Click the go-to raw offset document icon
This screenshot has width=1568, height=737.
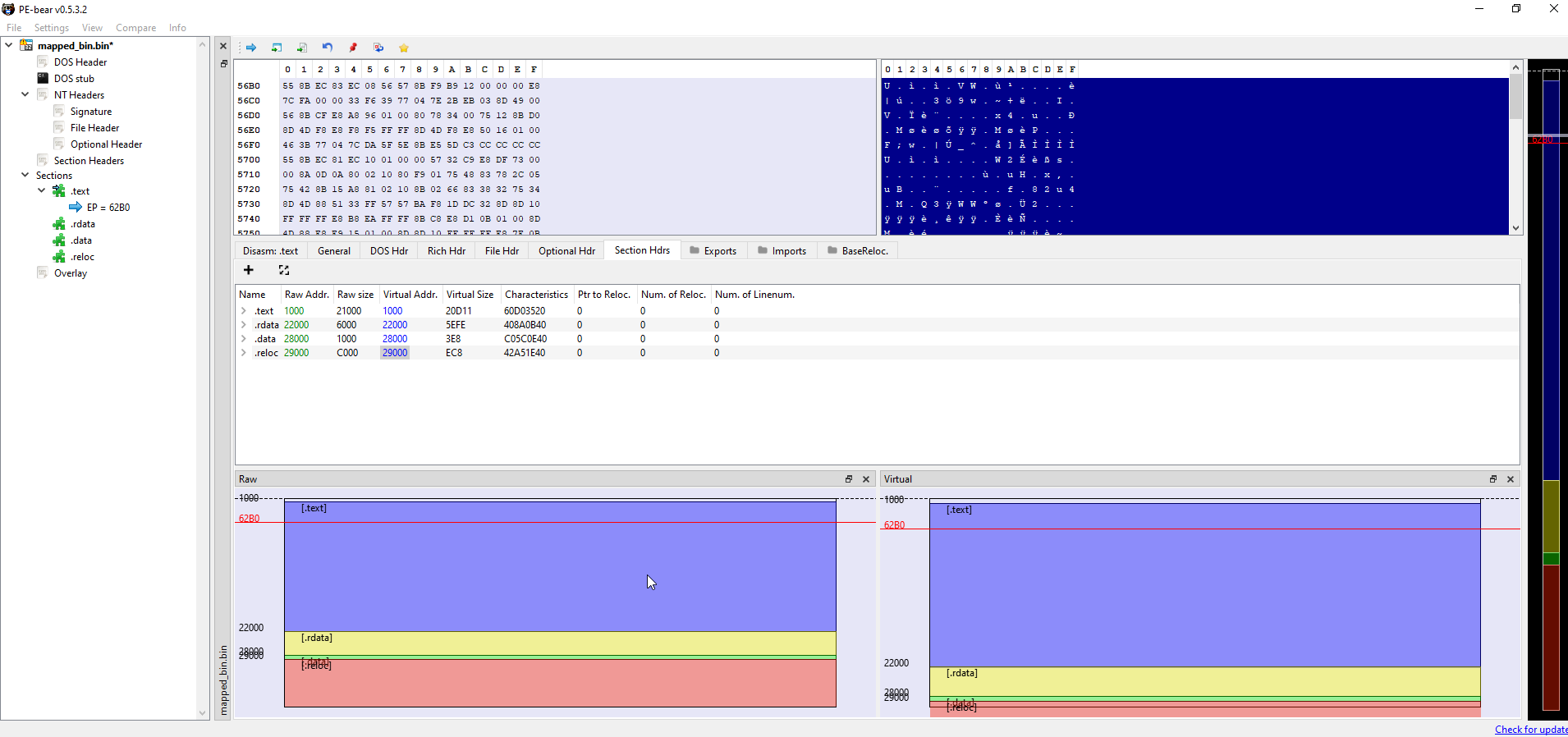pos(302,48)
